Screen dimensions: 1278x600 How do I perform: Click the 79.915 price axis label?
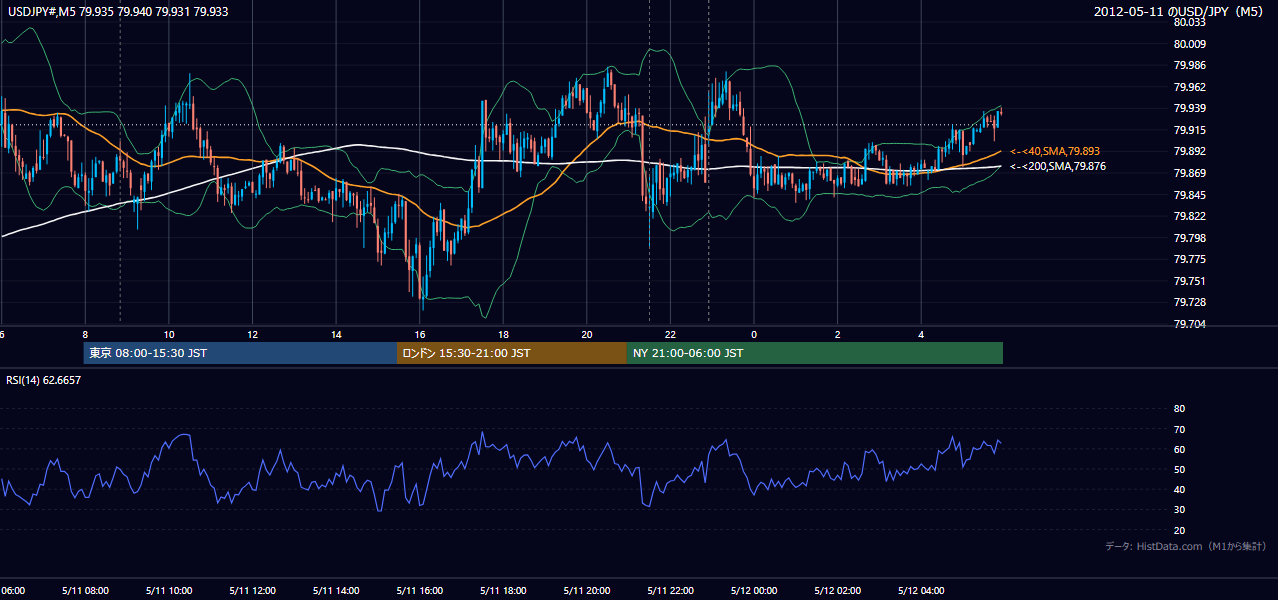point(1190,130)
